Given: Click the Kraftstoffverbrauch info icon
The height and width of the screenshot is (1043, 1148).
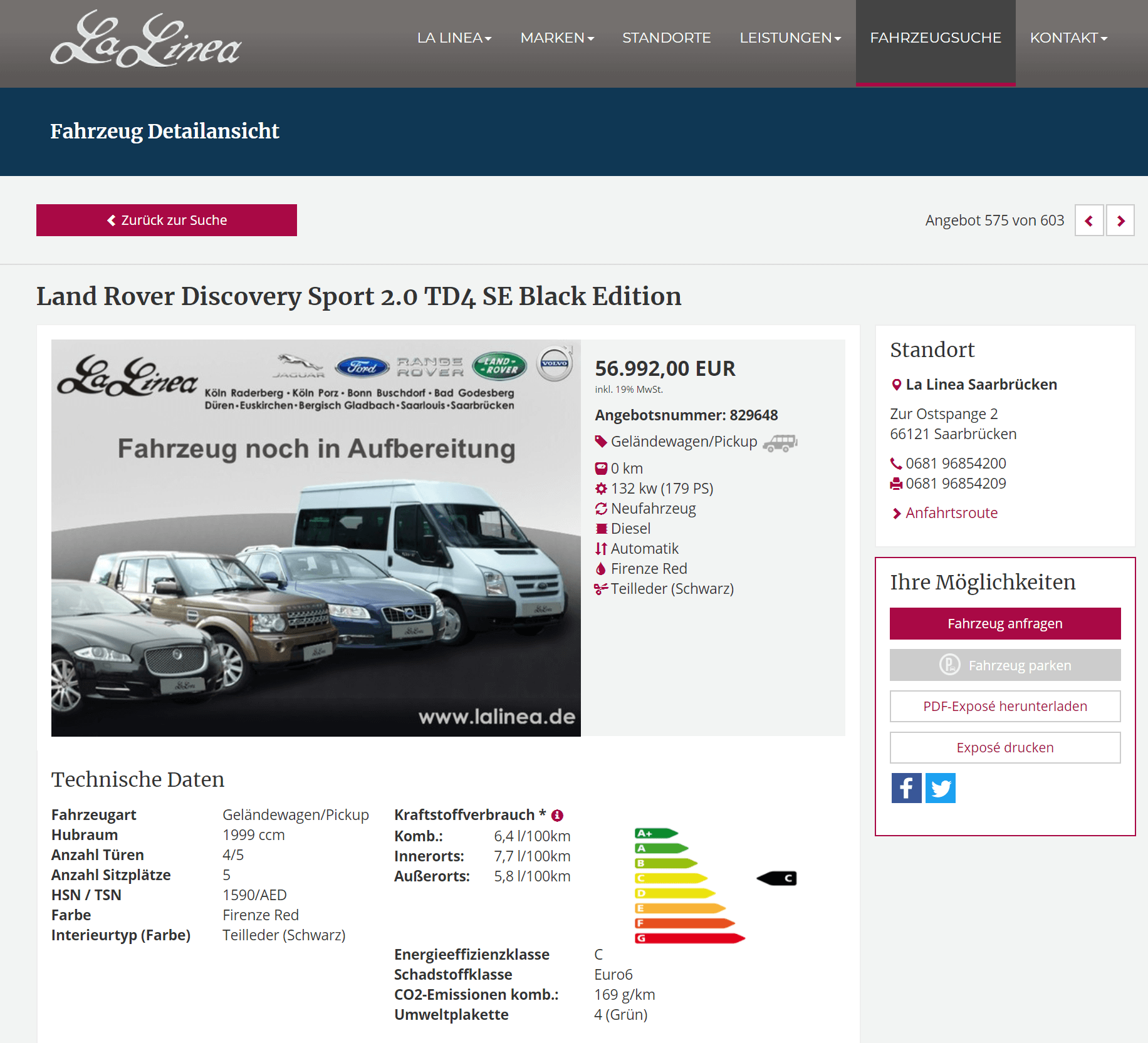Looking at the screenshot, I should 557,815.
